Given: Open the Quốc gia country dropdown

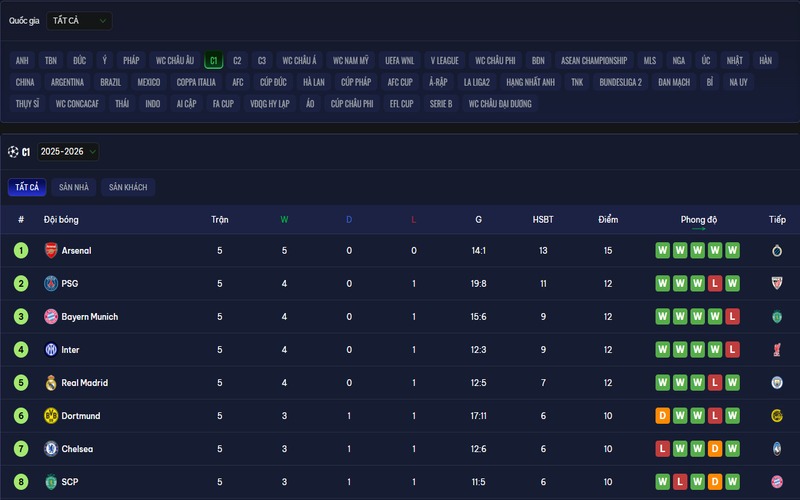Looking at the screenshot, I should point(79,20).
